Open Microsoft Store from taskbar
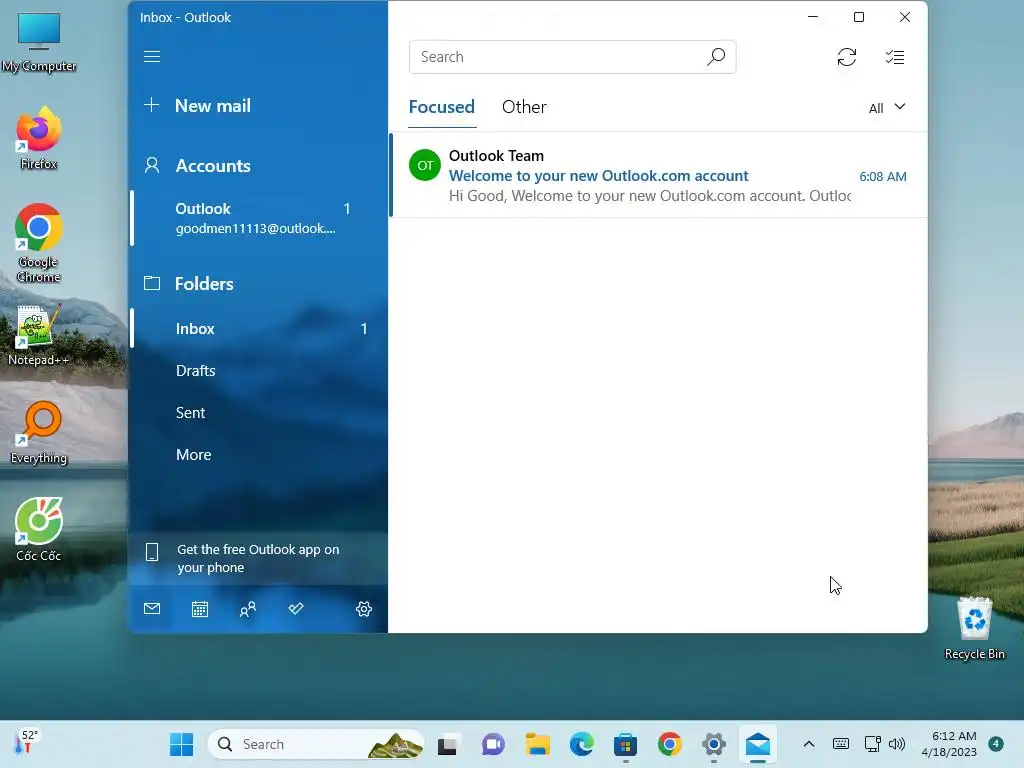 [625, 744]
